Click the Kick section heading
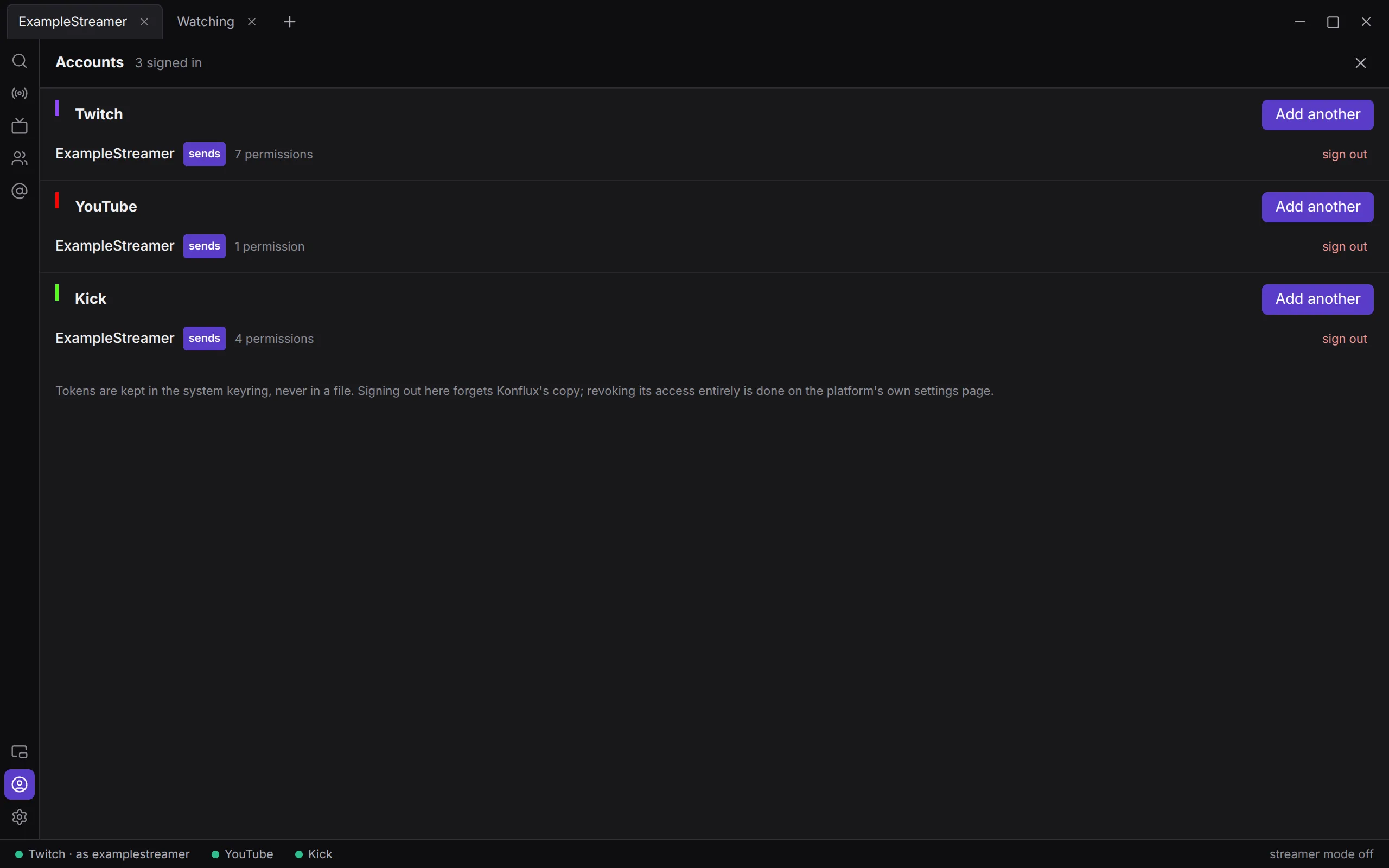Image resolution: width=1389 pixels, height=868 pixels. point(91,298)
